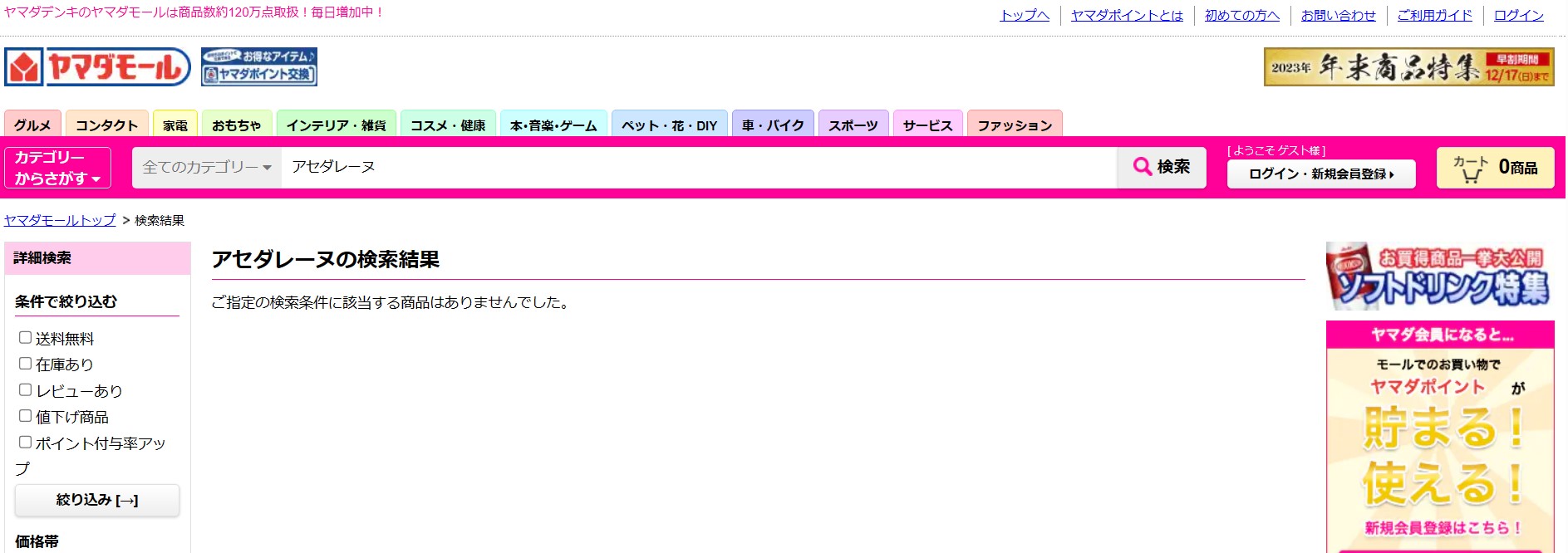Toggle the レビューあり filter checkbox
Image resolution: width=1568 pixels, height=553 pixels.
click(x=26, y=390)
